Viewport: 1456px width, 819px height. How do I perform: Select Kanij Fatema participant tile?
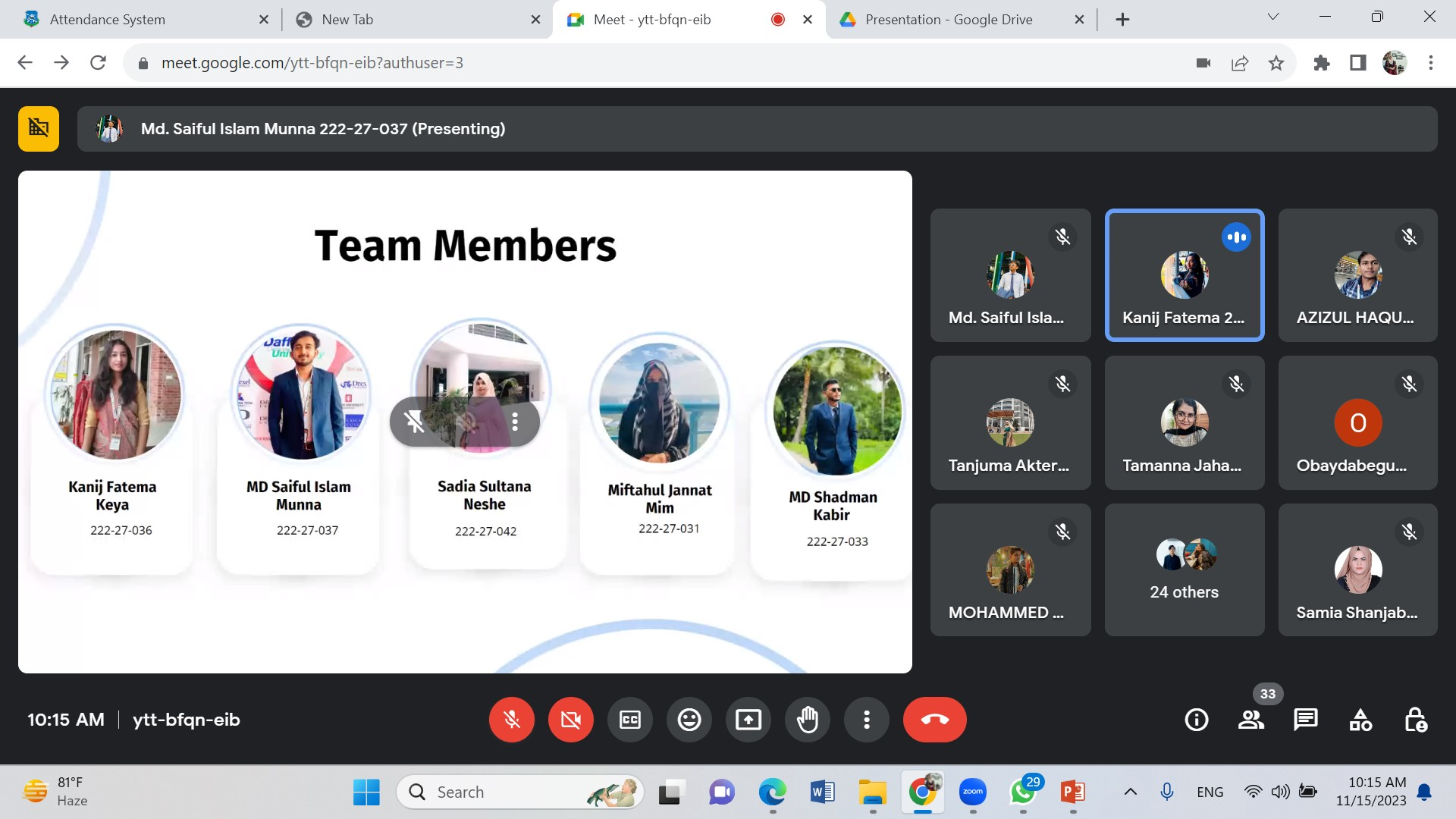(x=1185, y=275)
